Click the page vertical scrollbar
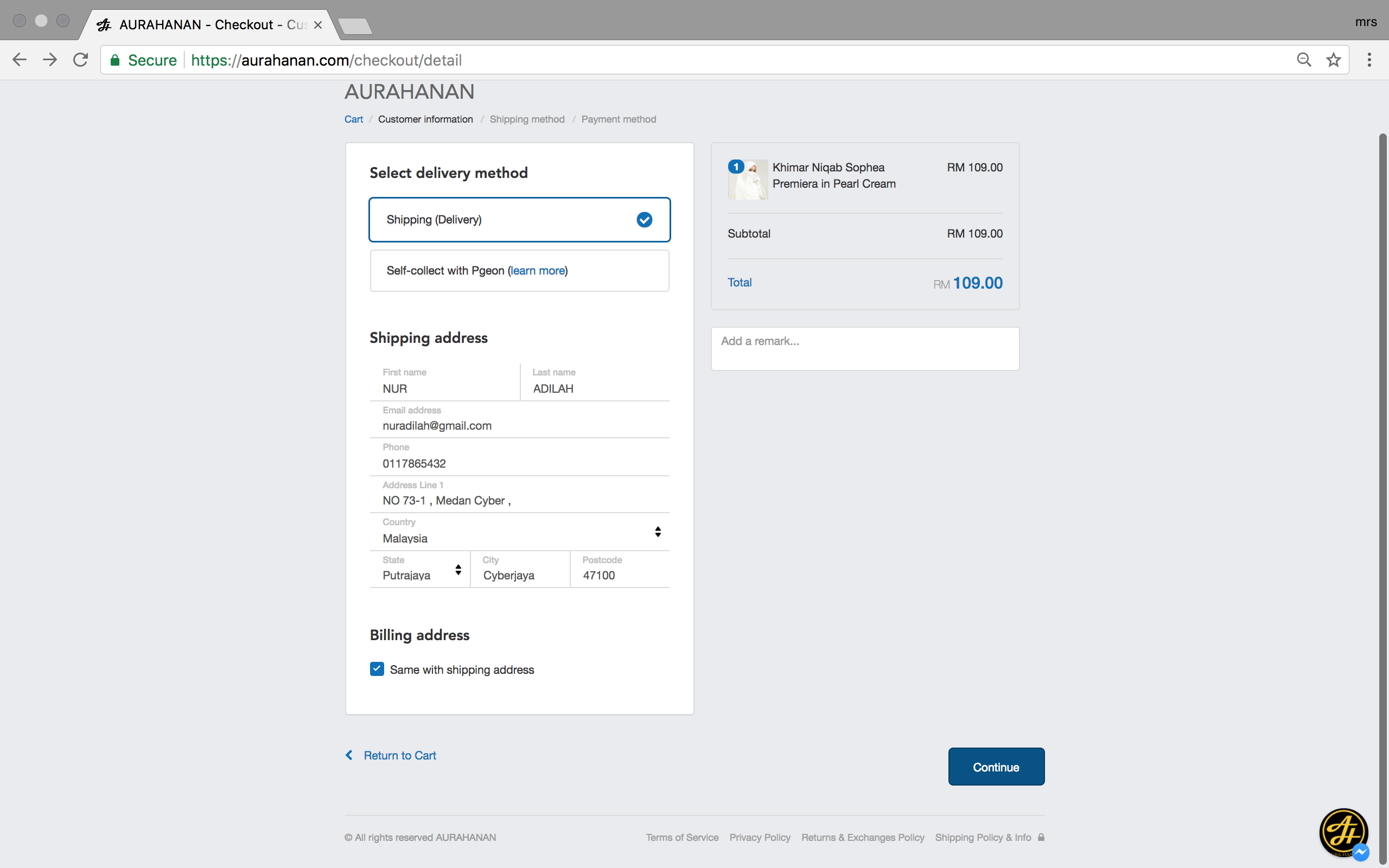Image resolution: width=1389 pixels, height=868 pixels. coord(1382,500)
